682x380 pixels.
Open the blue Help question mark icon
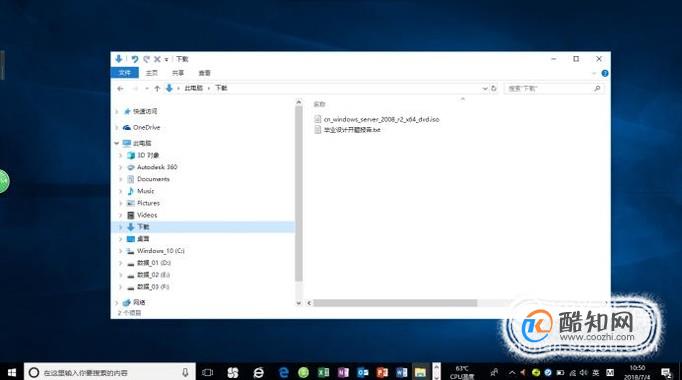click(x=605, y=73)
